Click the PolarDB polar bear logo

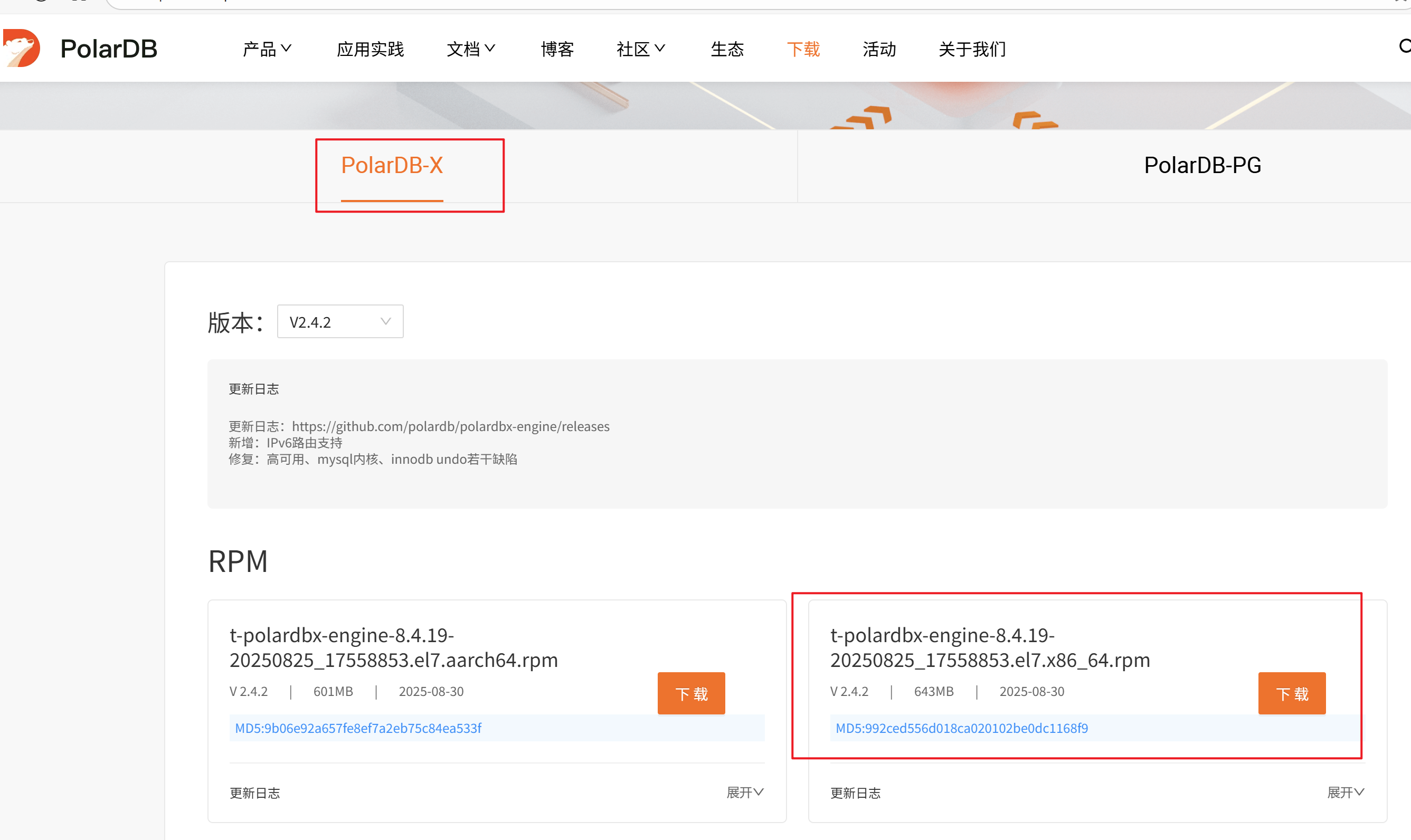[23, 48]
